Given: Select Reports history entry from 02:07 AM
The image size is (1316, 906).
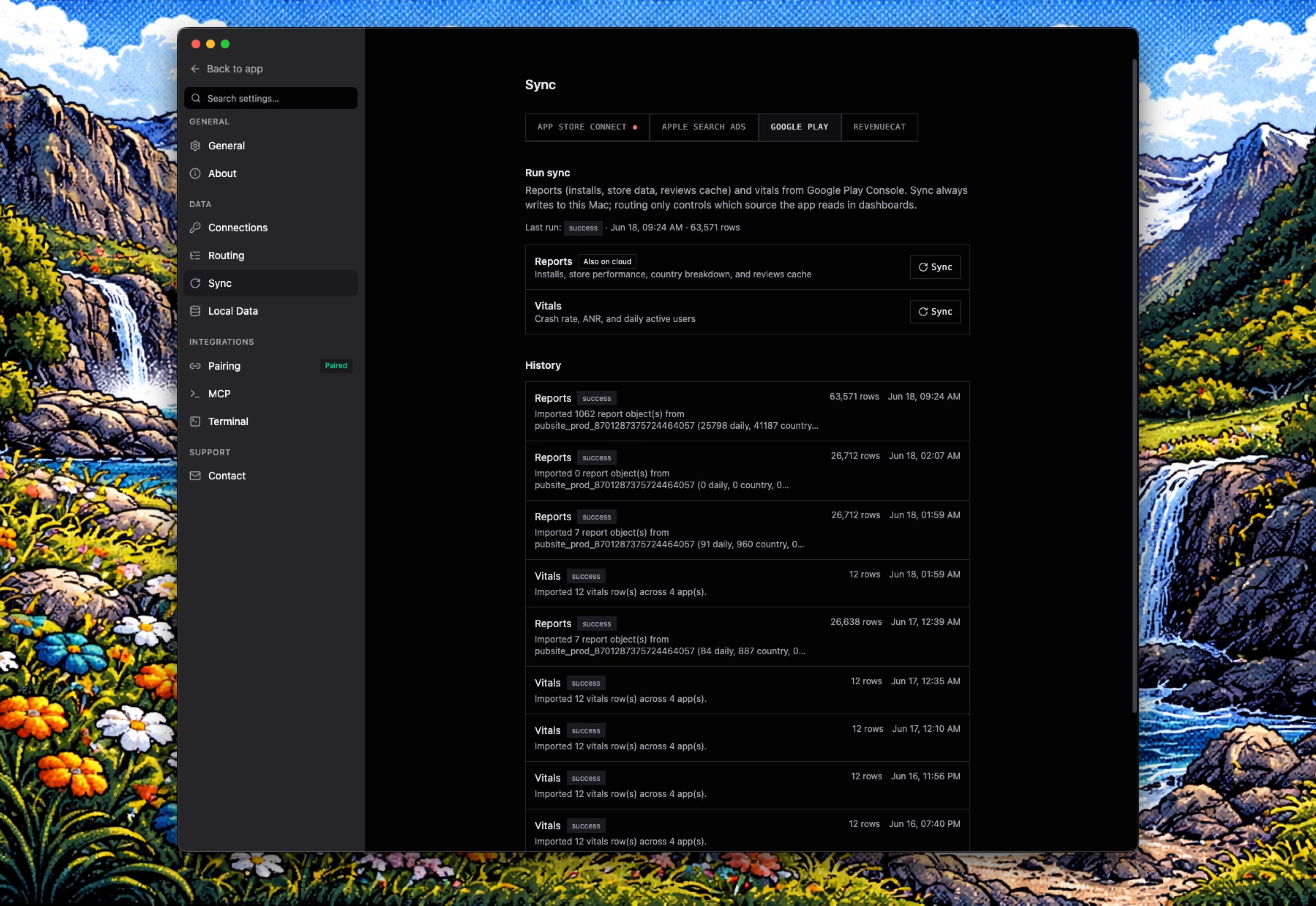Looking at the screenshot, I should tap(747, 470).
